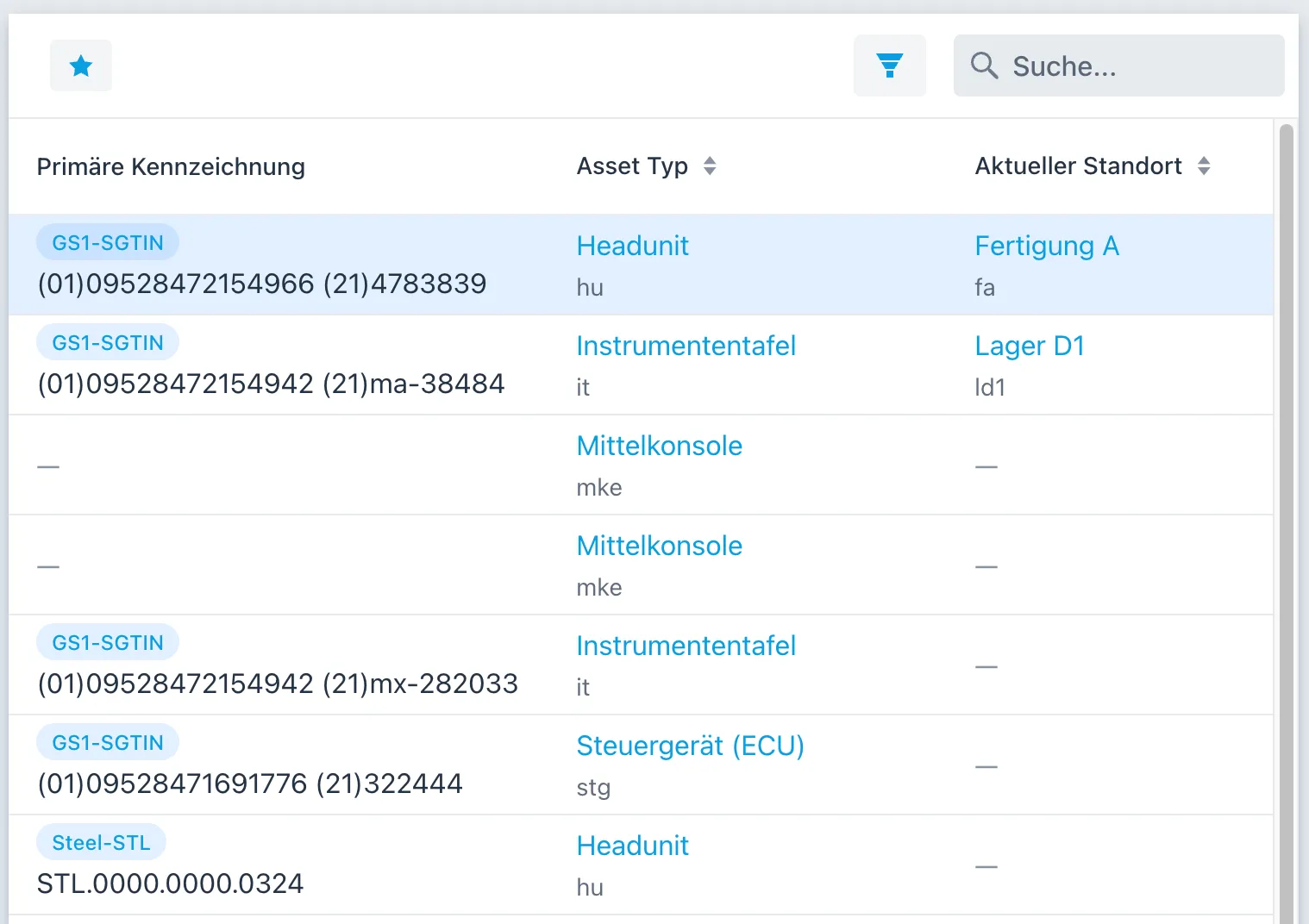Image resolution: width=1309 pixels, height=924 pixels.
Task: Click the Steel-STL badge
Action: [101, 842]
